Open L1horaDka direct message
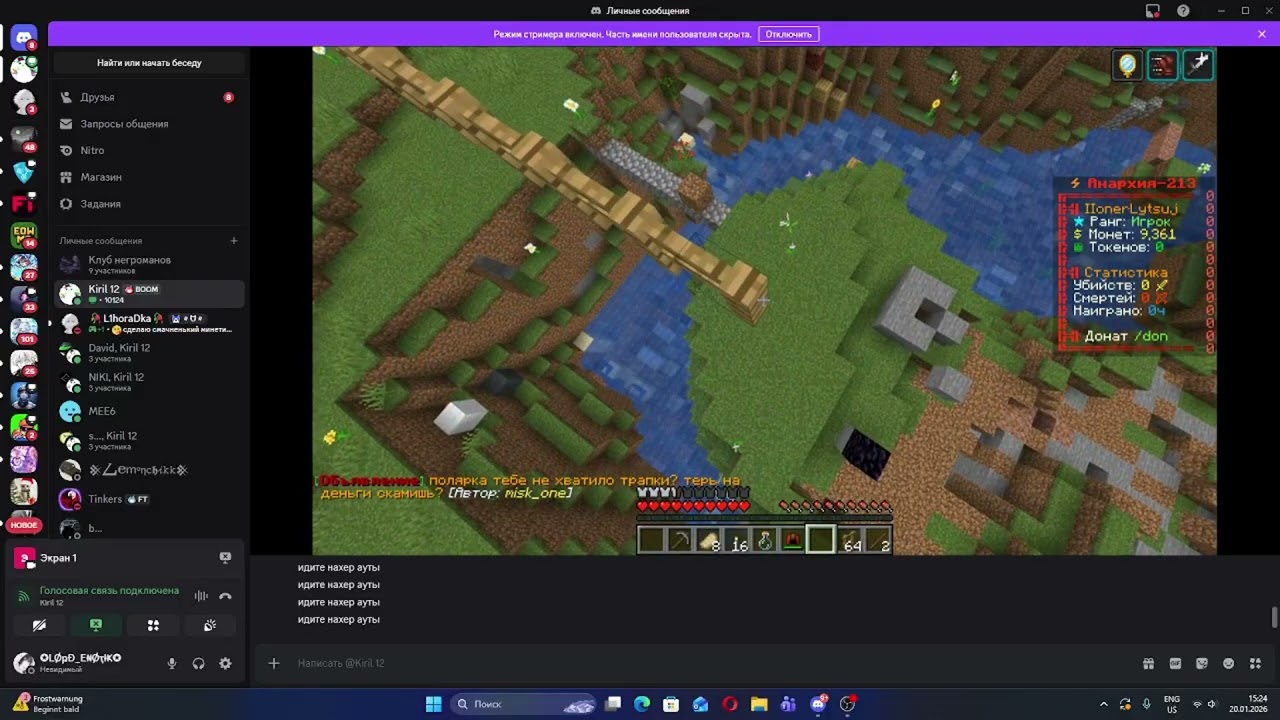The height and width of the screenshot is (720, 1280). pyautogui.click(x=149, y=323)
